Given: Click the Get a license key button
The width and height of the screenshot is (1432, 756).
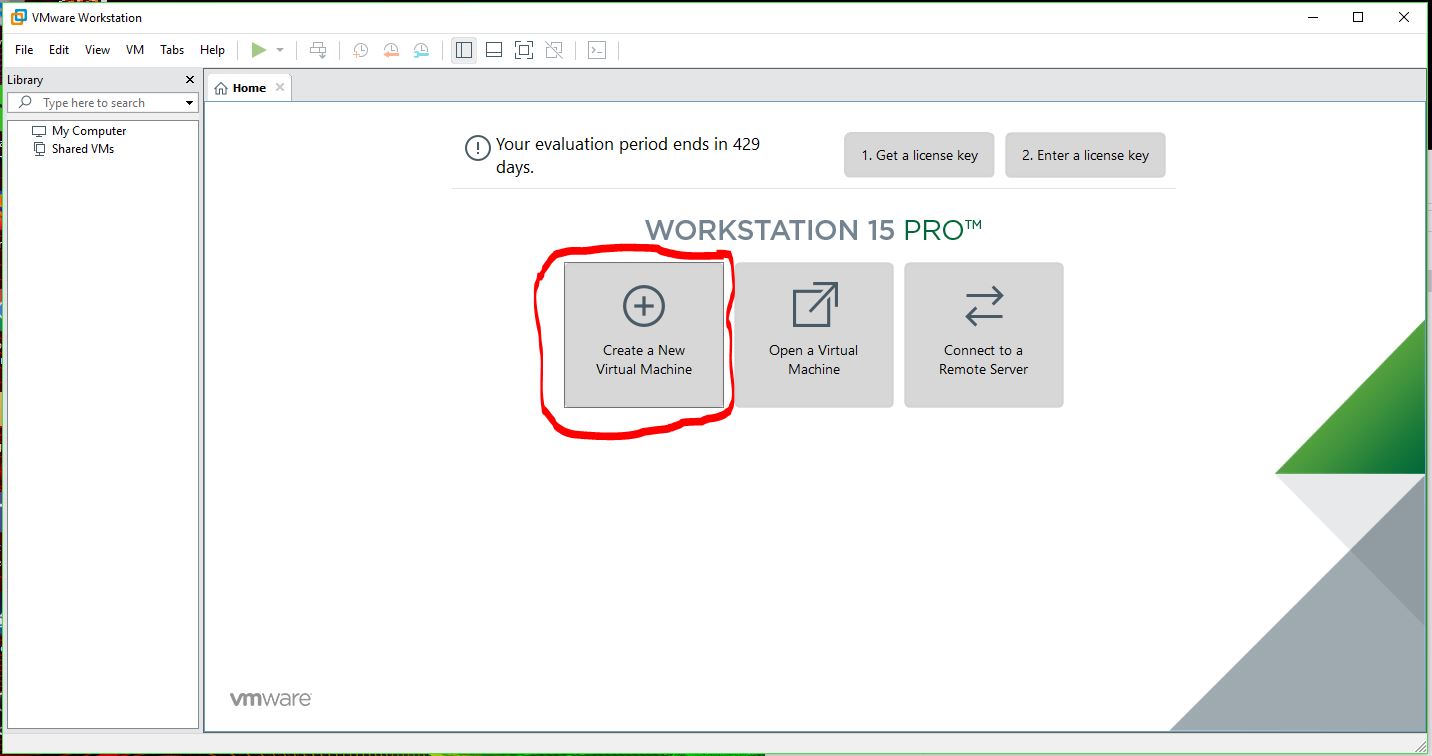Looking at the screenshot, I should click(x=918, y=155).
